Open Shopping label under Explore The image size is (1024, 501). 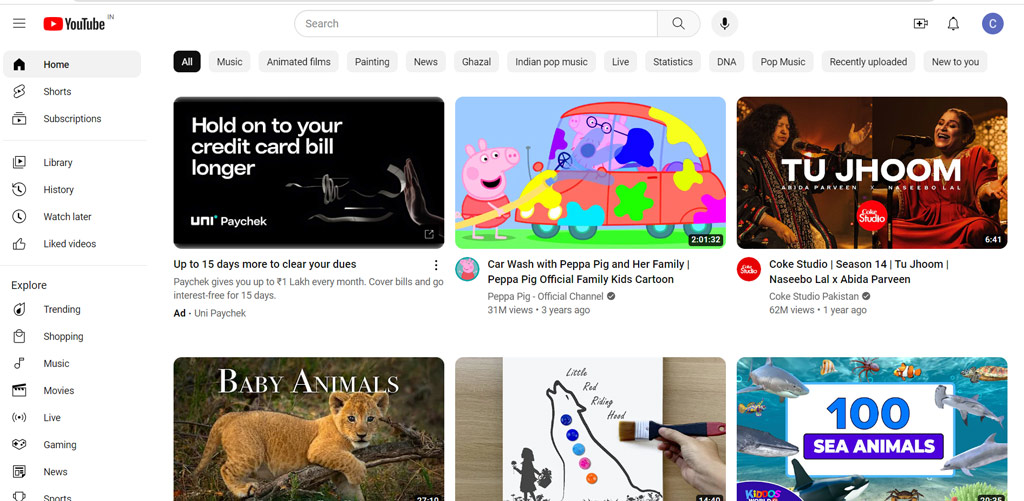pos(63,336)
